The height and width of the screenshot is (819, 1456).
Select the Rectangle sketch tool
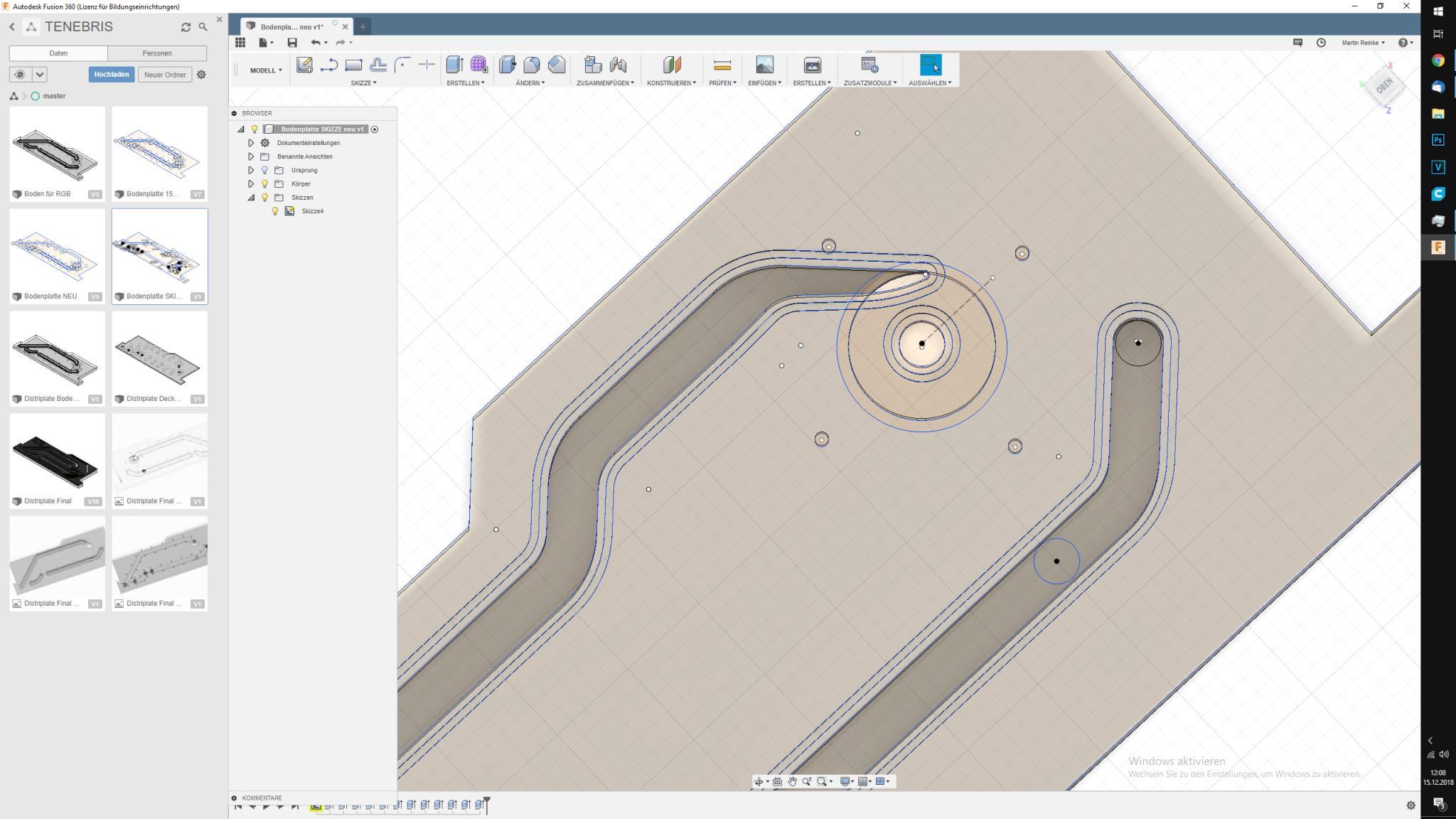pyautogui.click(x=353, y=65)
